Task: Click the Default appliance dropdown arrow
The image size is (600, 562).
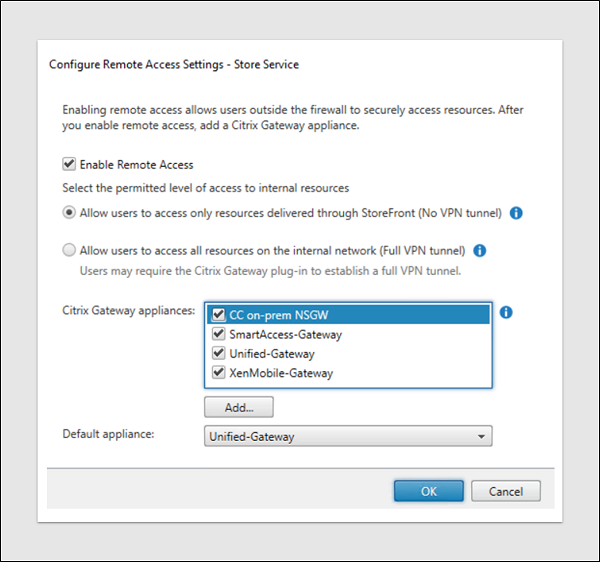Action: click(482, 436)
